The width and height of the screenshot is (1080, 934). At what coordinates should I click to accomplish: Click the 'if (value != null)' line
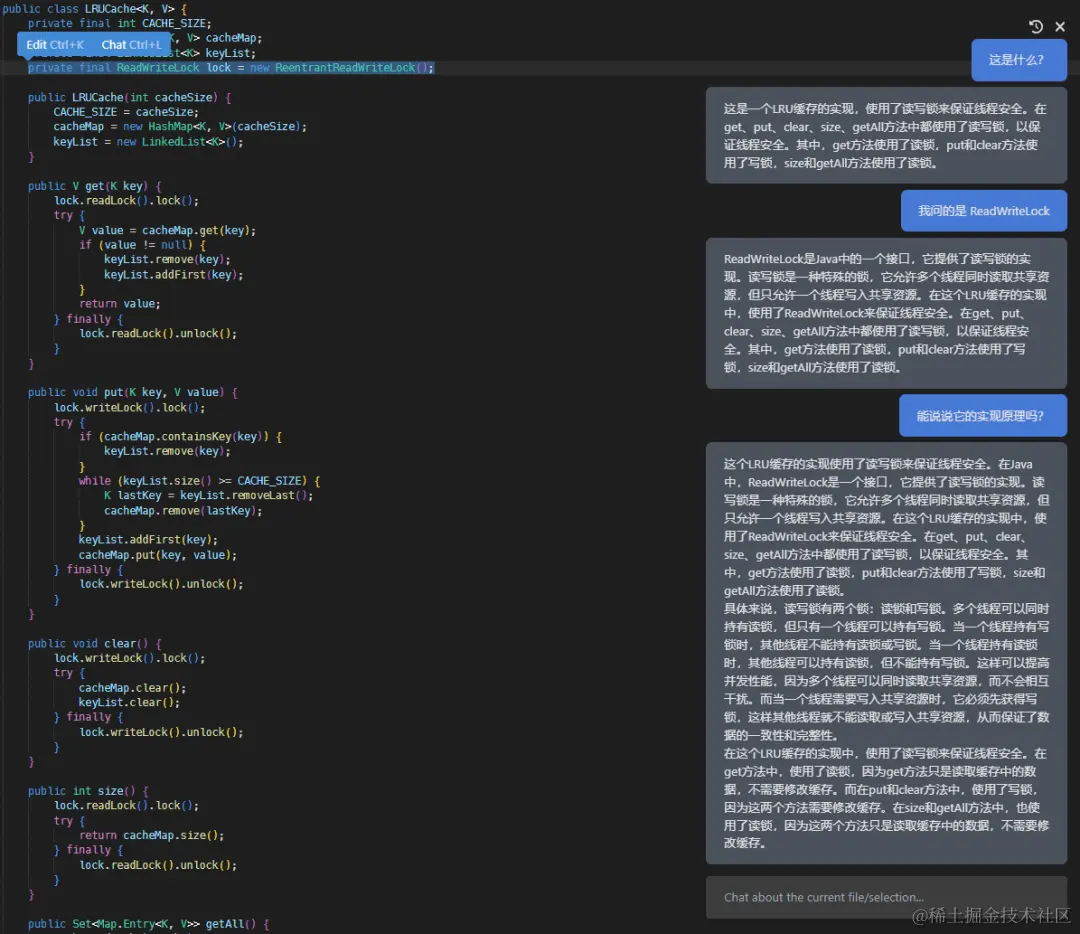[143, 245]
